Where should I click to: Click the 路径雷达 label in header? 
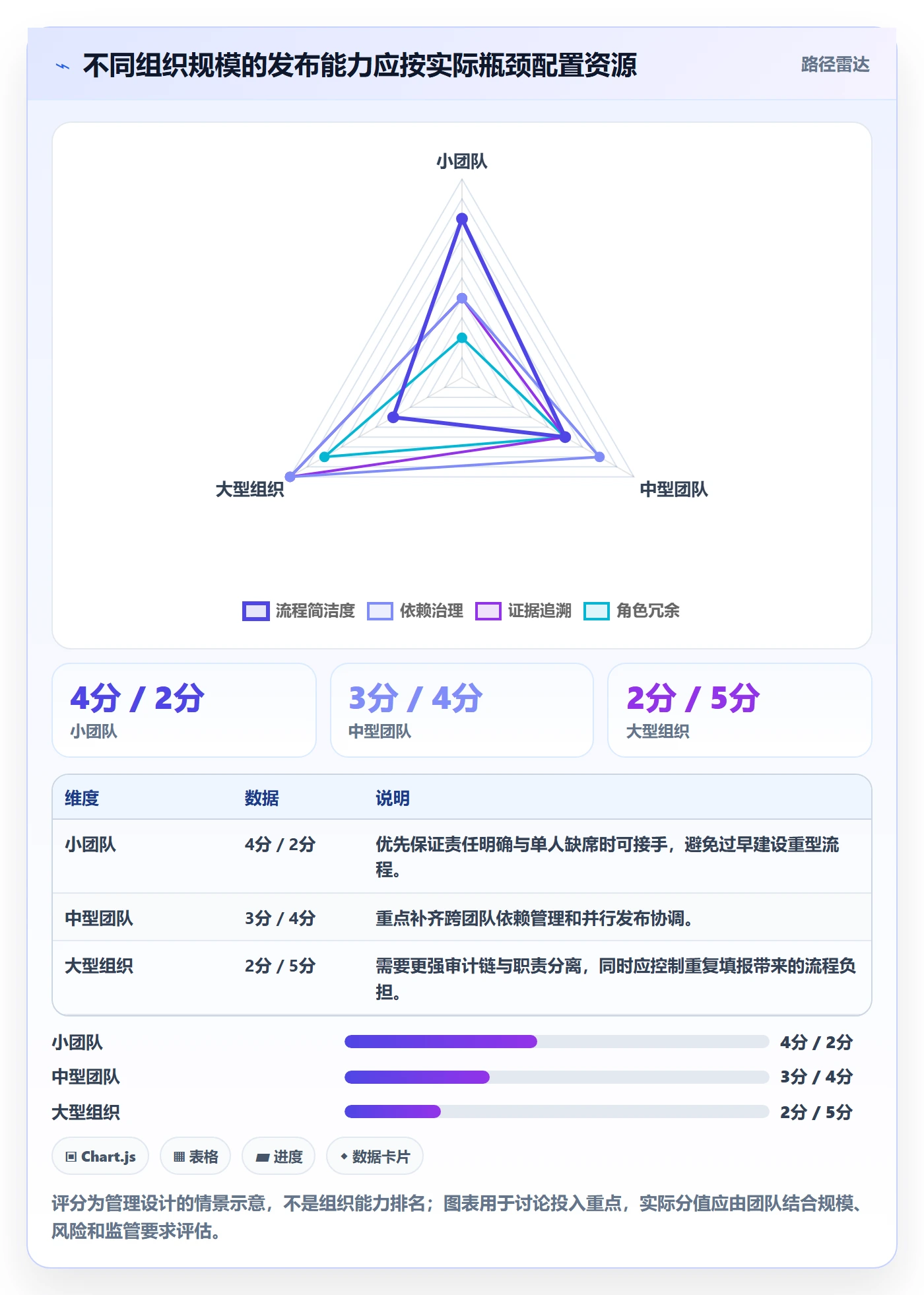(835, 65)
